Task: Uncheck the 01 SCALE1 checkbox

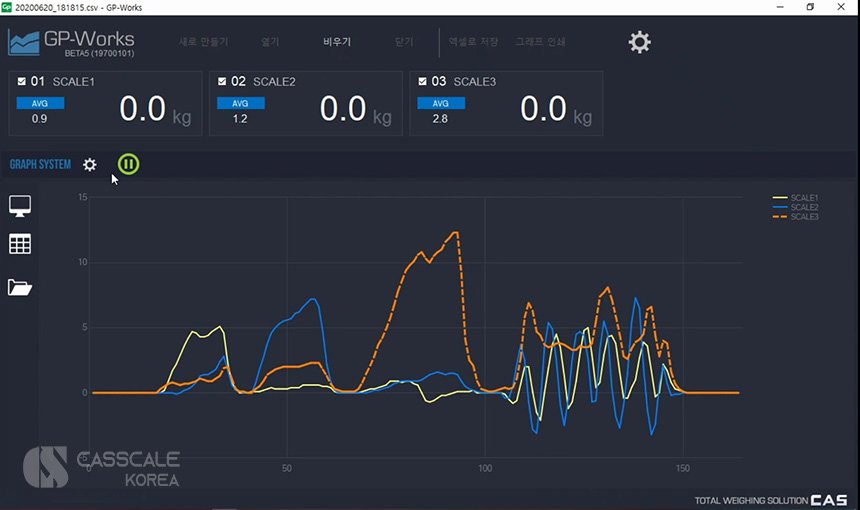Action: [x=22, y=81]
